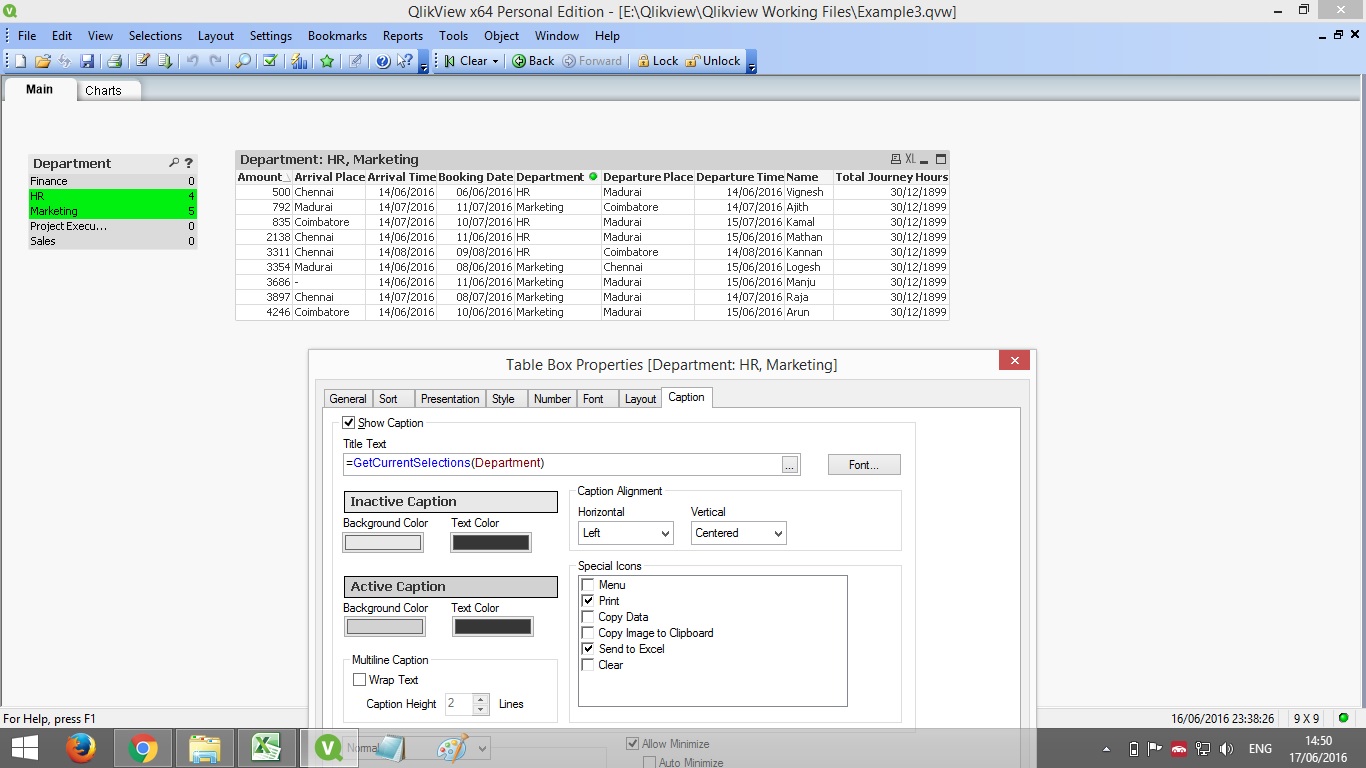This screenshot has width=1366, height=768.
Task: Click the Active Caption background color swatch
Action: tap(384, 627)
